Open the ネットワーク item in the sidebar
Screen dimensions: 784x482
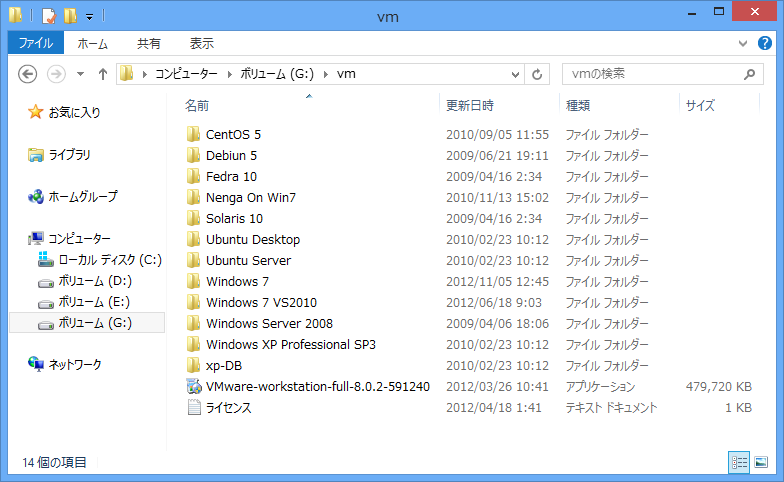click(x=75, y=365)
